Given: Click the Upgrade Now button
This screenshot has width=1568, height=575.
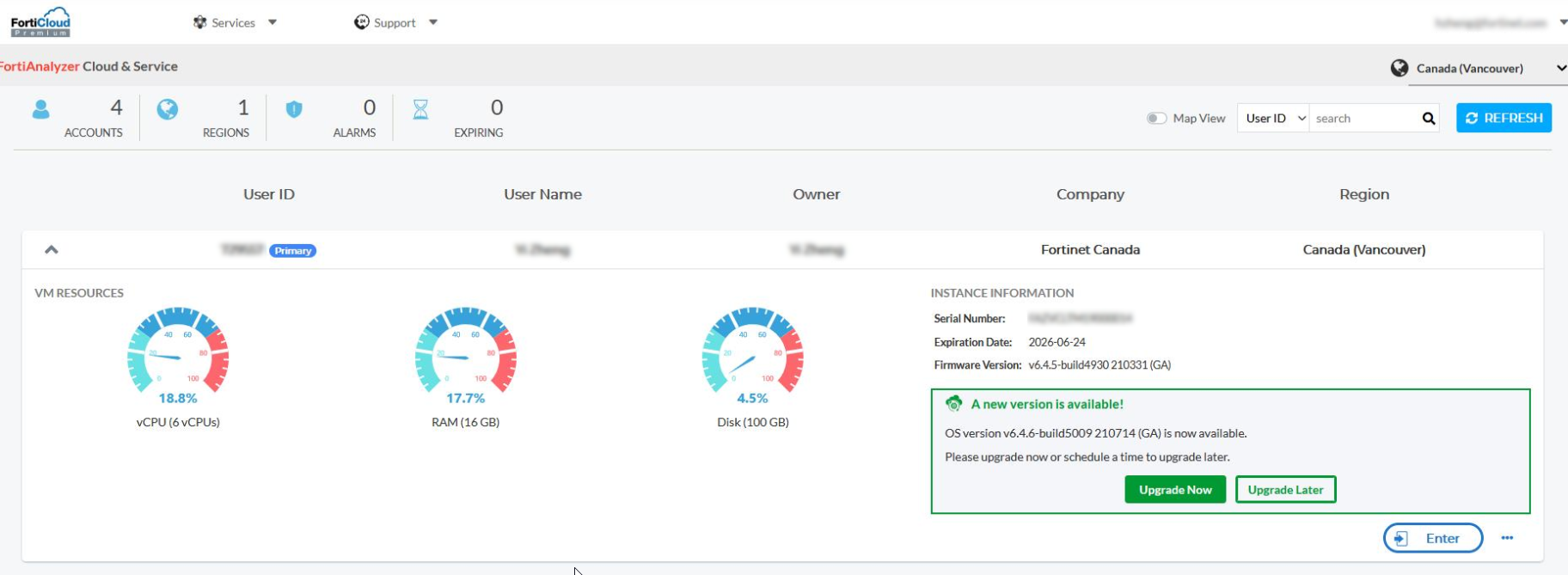Looking at the screenshot, I should click(1175, 490).
